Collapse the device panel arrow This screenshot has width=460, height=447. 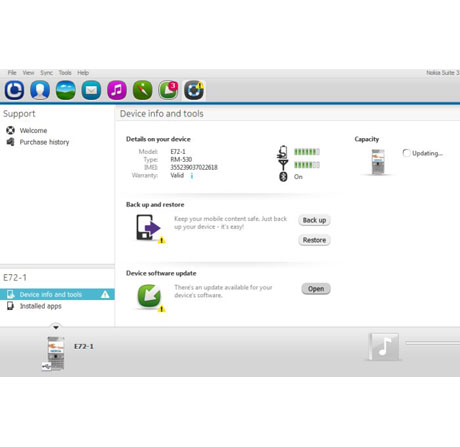[x=56, y=327]
